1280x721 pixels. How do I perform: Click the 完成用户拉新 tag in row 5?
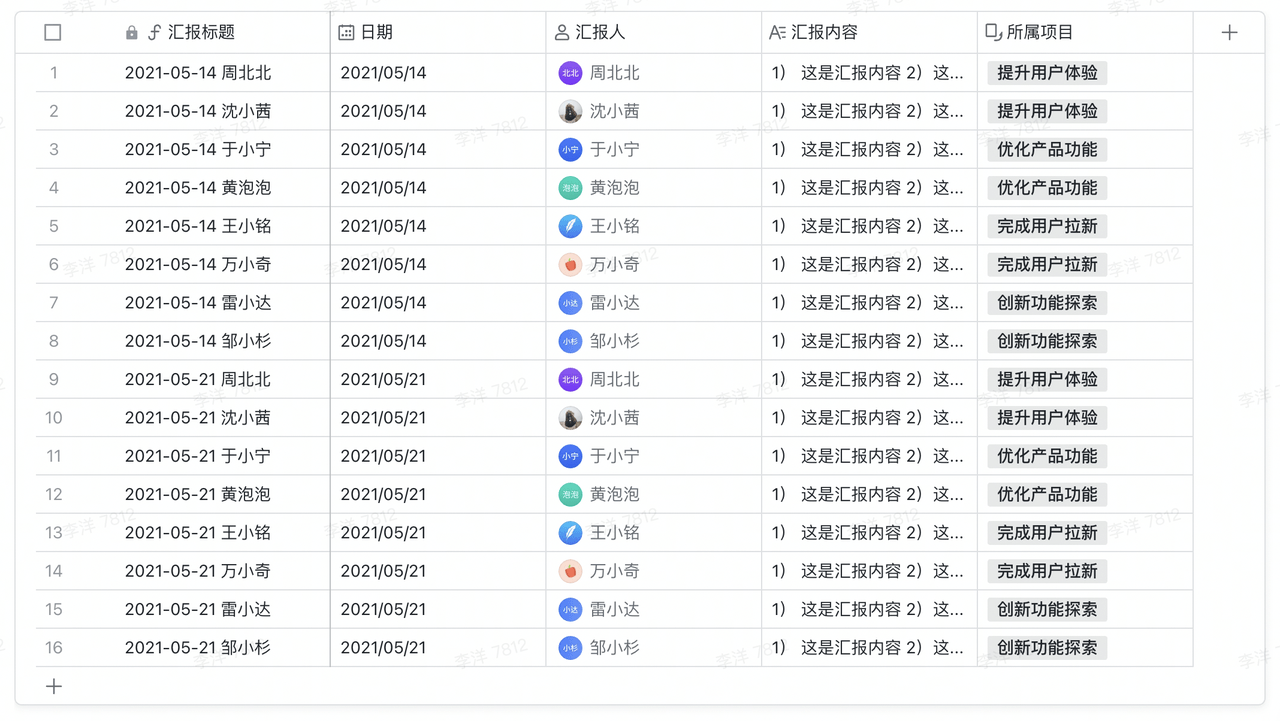(x=1047, y=226)
